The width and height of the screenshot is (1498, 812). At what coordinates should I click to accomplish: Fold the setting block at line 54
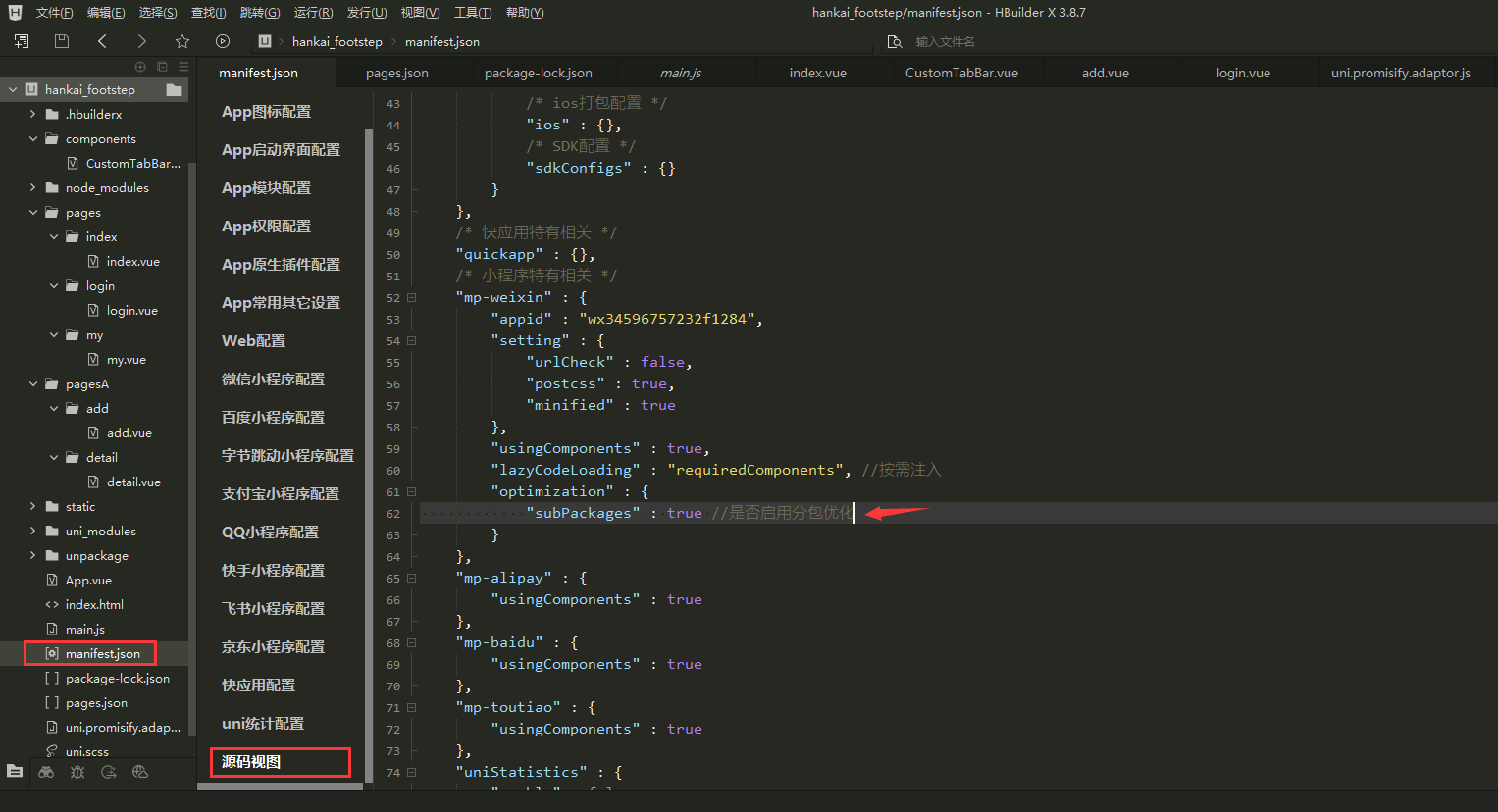pyautogui.click(x=411, y=340)
